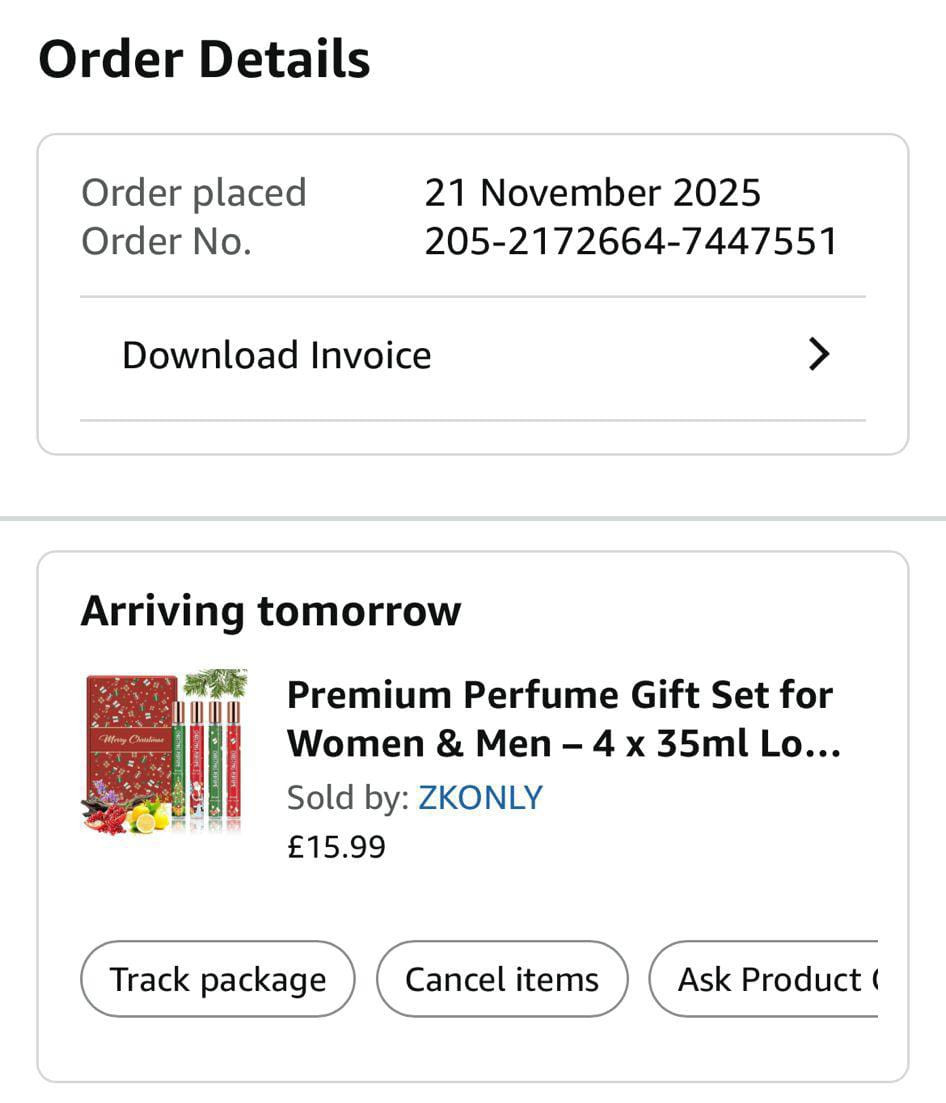Click the Order Details page heading
This screenshot has width=946, height=1103.
click(x=205, y=59)
